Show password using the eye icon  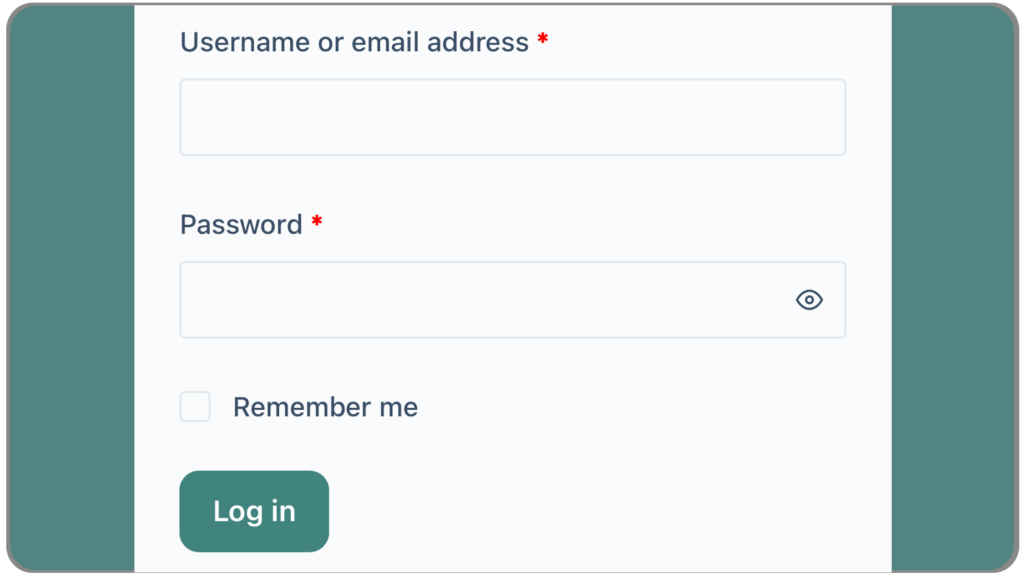(809, 300)
